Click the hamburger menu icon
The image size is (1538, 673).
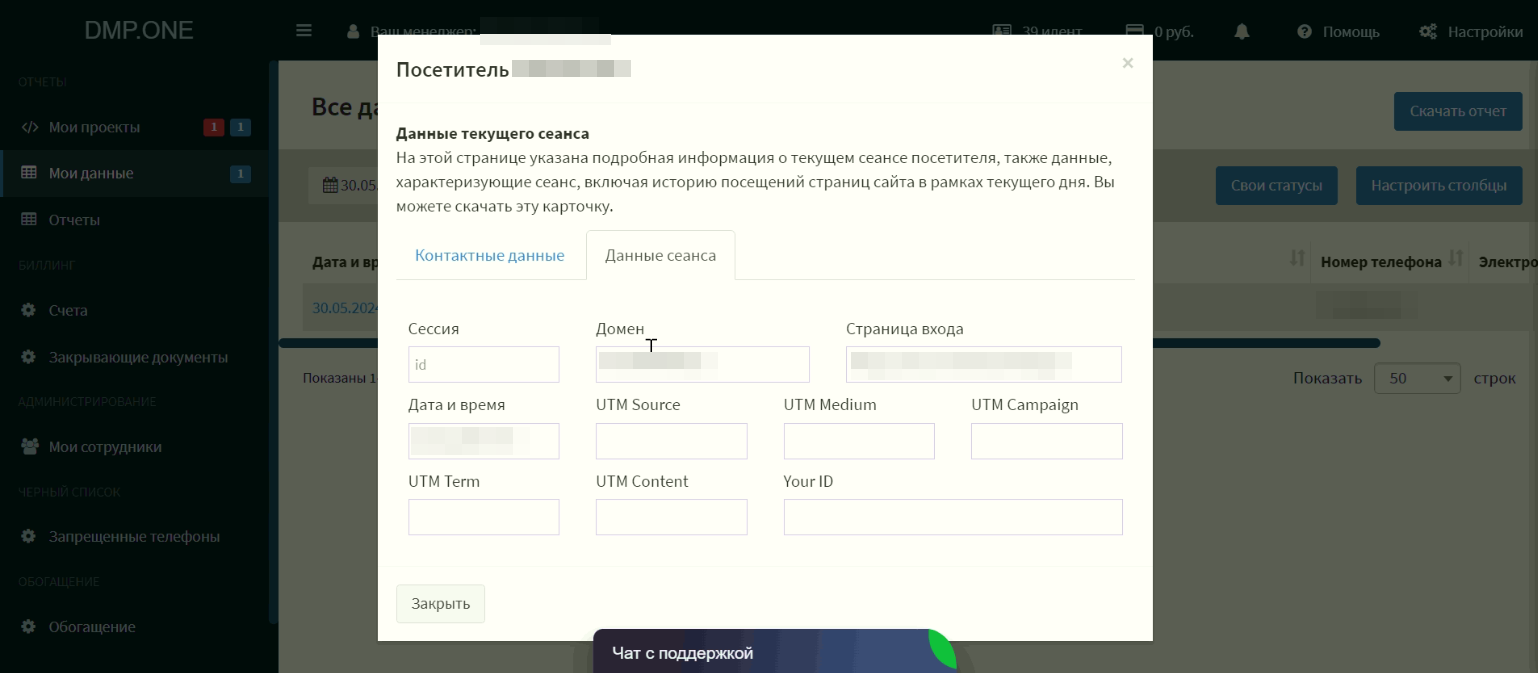[304, 31]
